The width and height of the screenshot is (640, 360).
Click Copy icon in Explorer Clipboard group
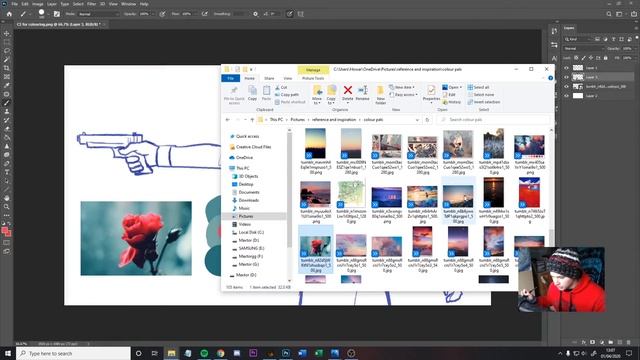coord(252,90)
